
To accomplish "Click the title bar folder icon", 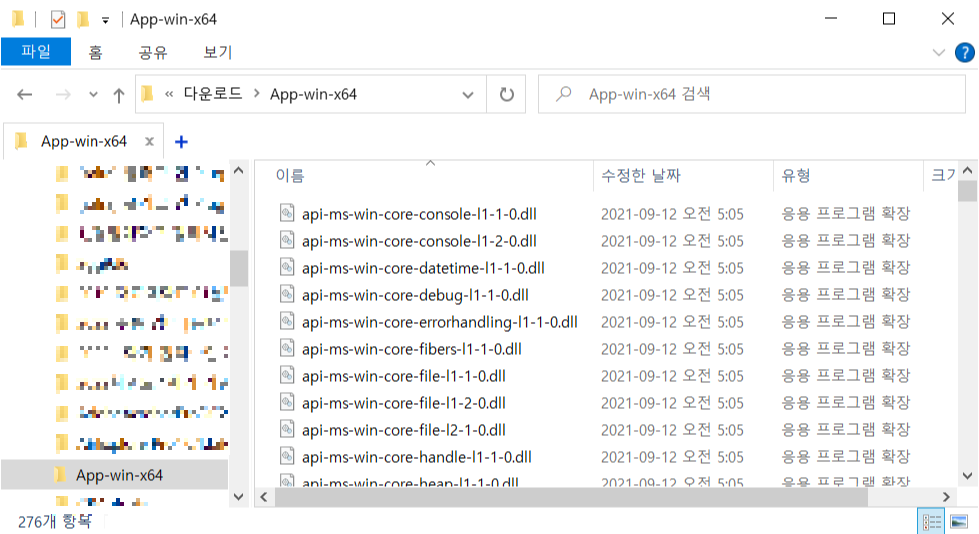I will point(18,19).
